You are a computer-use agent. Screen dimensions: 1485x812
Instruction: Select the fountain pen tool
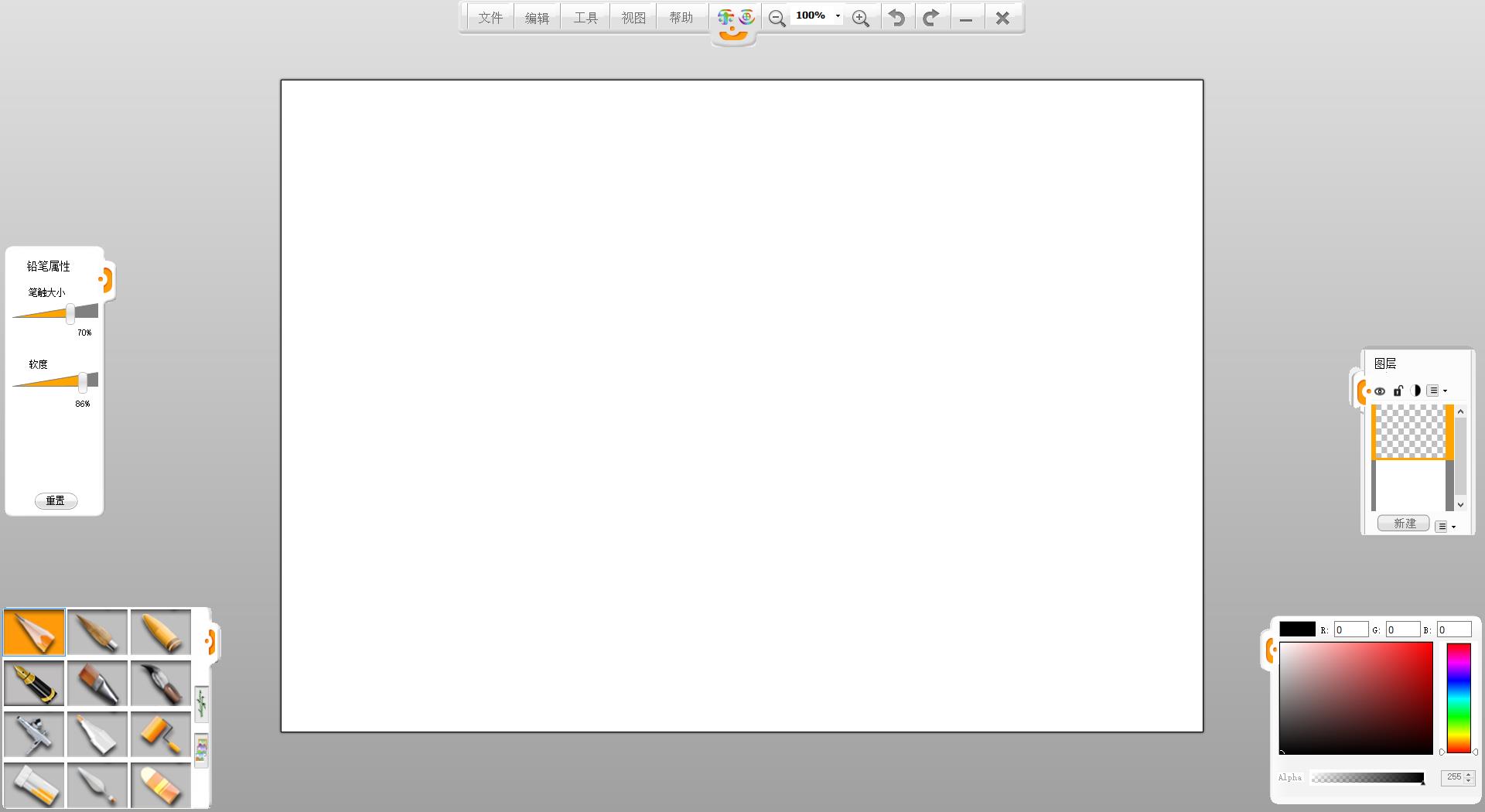[34, 684]
